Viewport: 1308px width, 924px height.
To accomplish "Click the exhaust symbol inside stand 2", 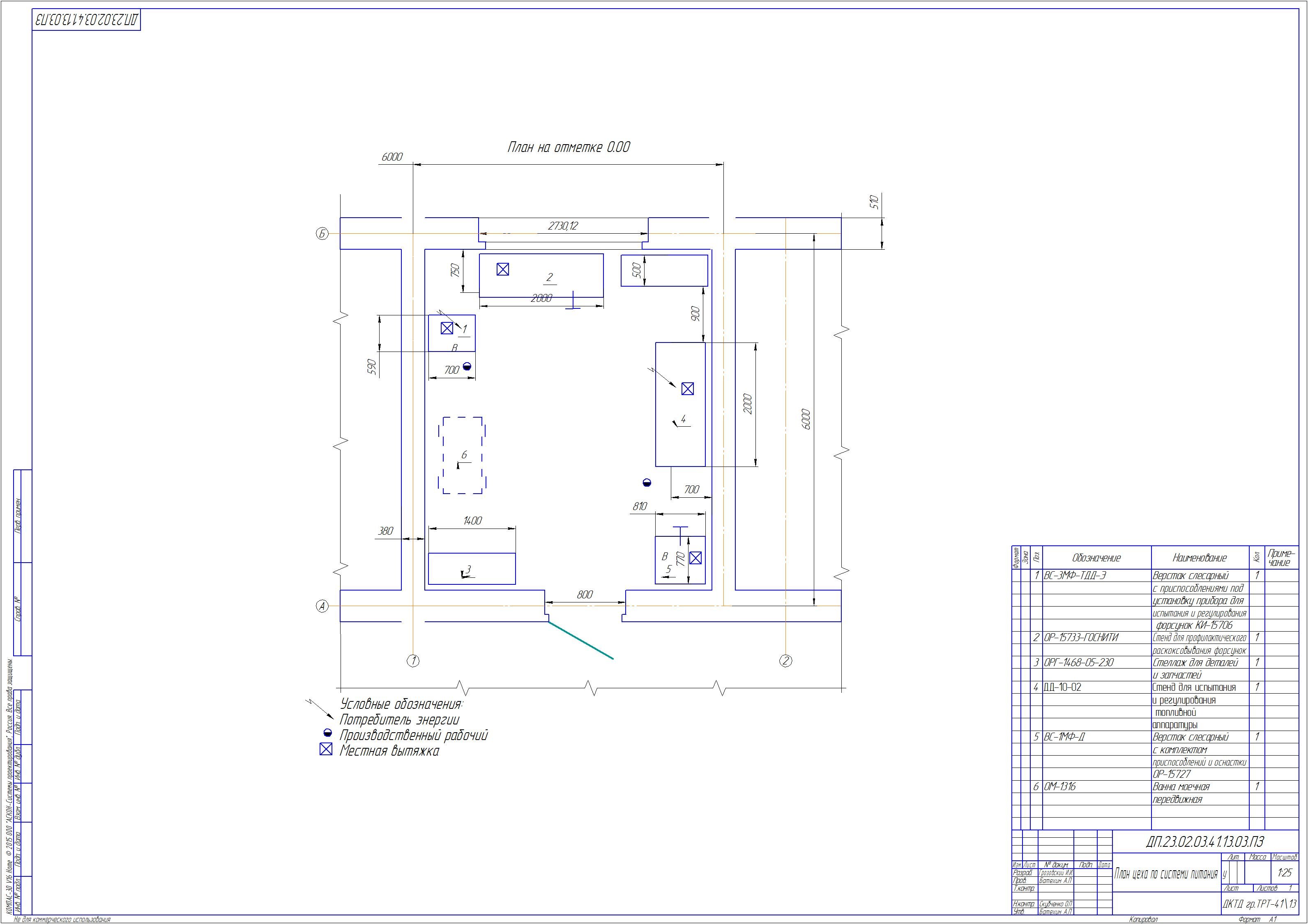I will click(x=502, y=269).
